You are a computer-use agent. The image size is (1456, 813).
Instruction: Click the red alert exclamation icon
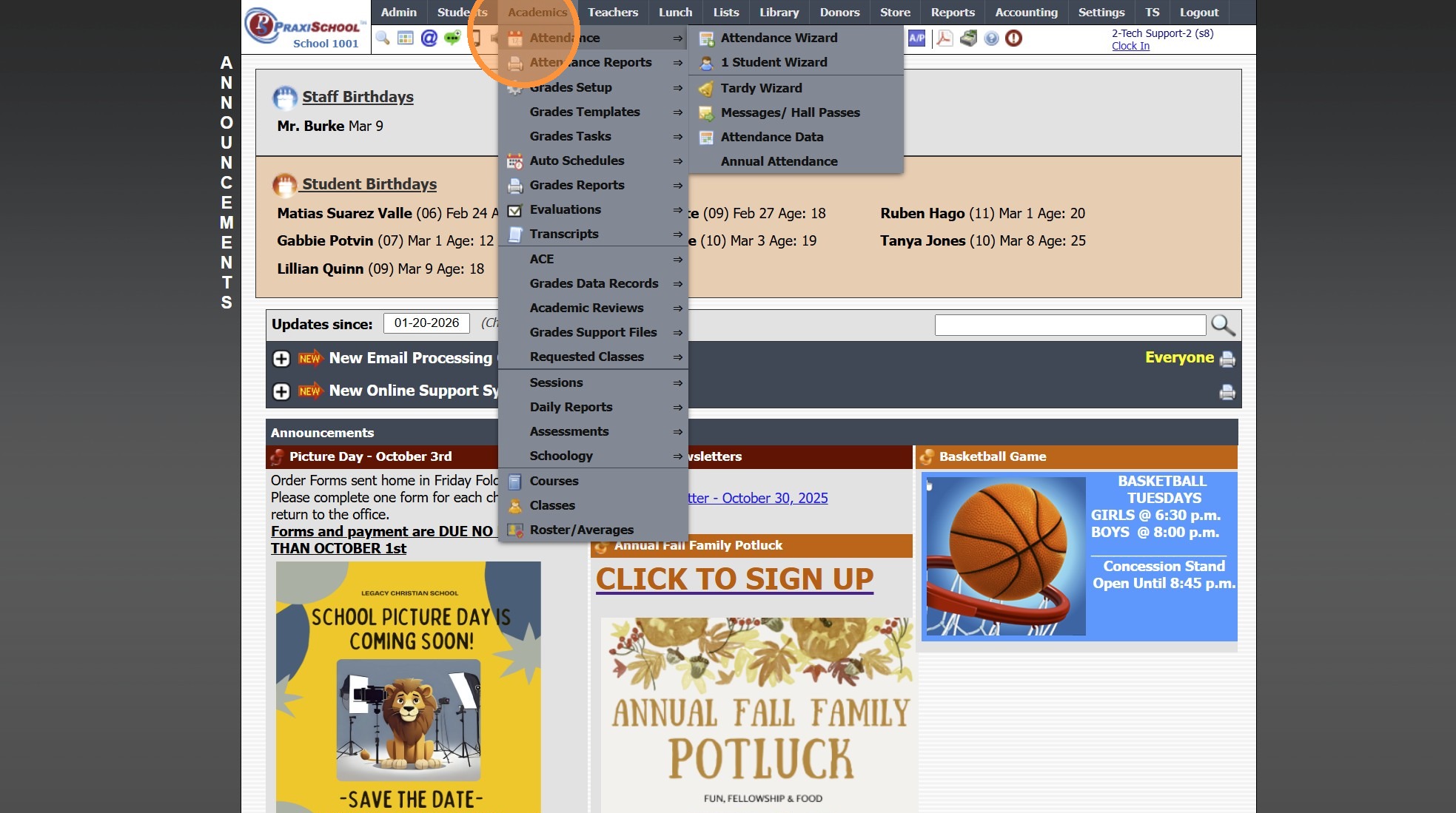tap(1013, 38)
